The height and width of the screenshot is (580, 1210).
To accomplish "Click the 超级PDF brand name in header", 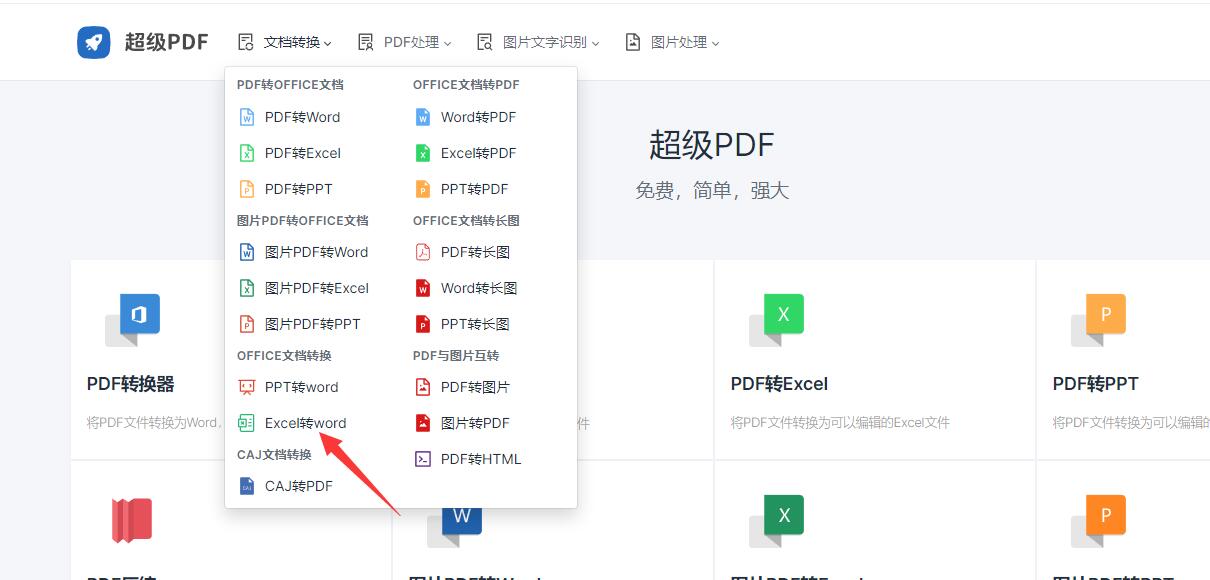I will click(x=166, y=42).
